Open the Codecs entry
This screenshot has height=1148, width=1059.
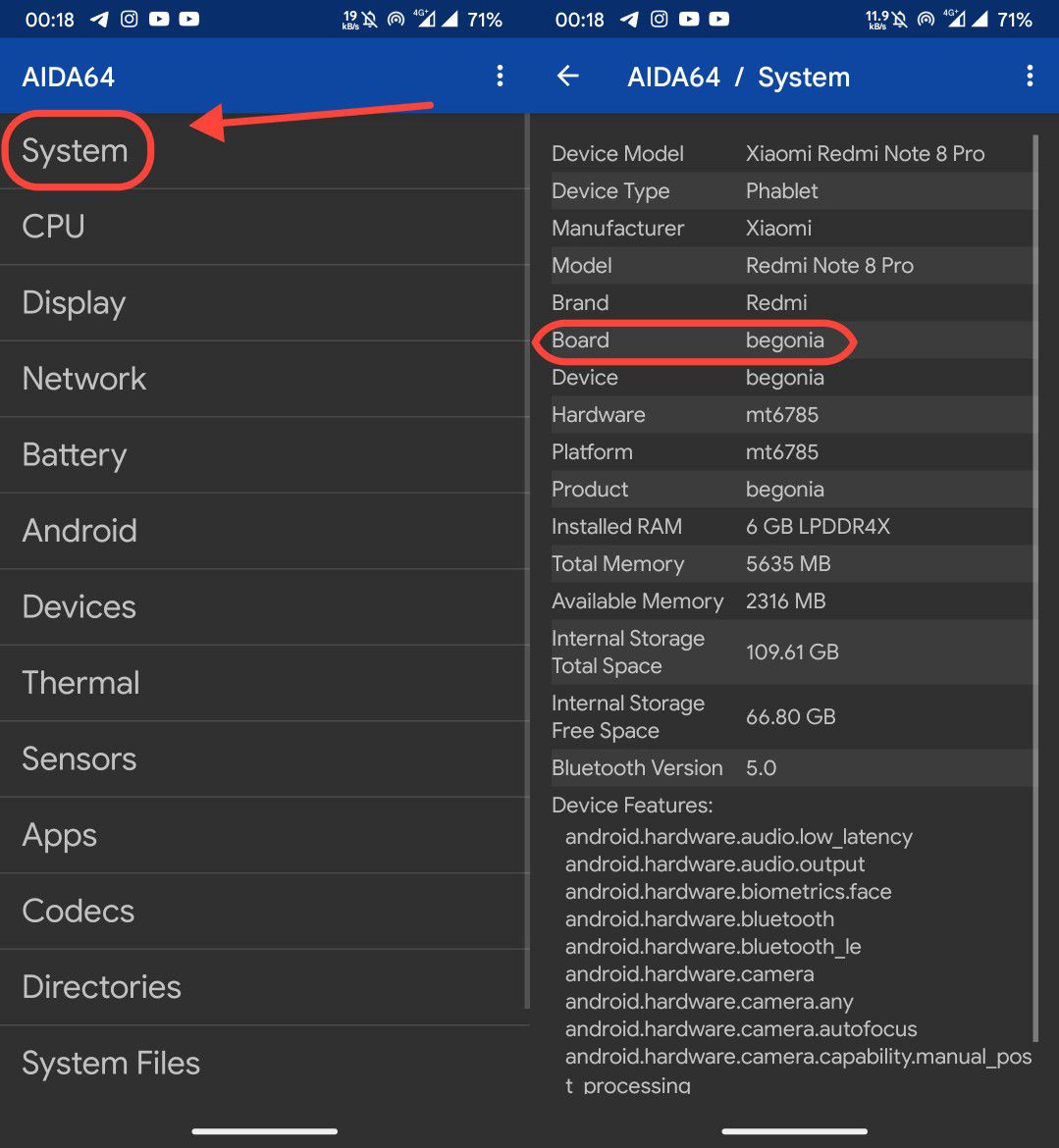point(79,911)
